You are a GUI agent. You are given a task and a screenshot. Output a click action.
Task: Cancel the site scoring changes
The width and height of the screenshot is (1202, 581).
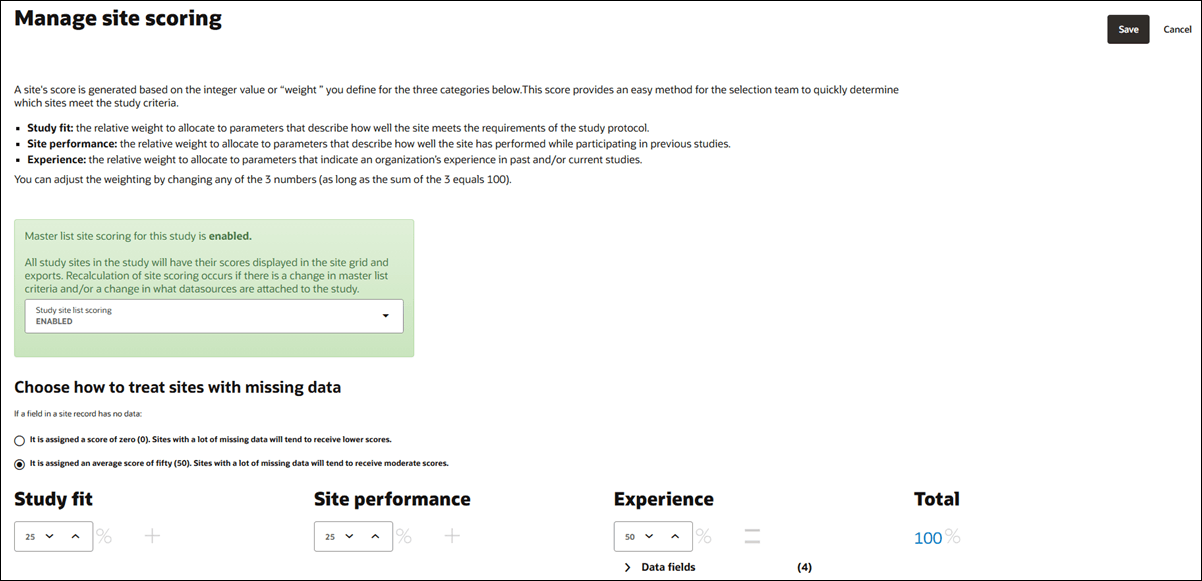point(1177,29)
